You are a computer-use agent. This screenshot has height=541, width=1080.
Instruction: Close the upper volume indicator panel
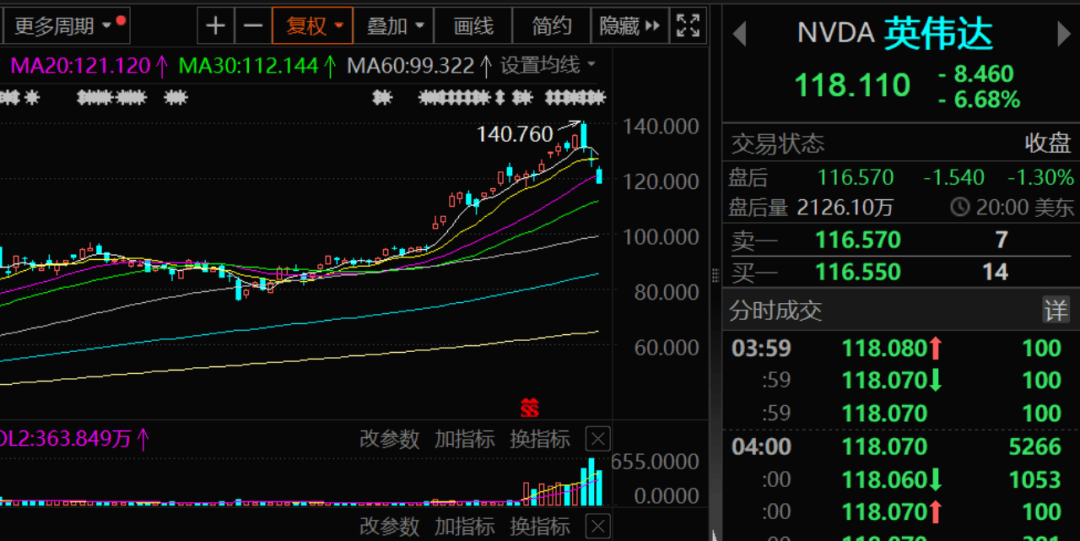[597, 439]
